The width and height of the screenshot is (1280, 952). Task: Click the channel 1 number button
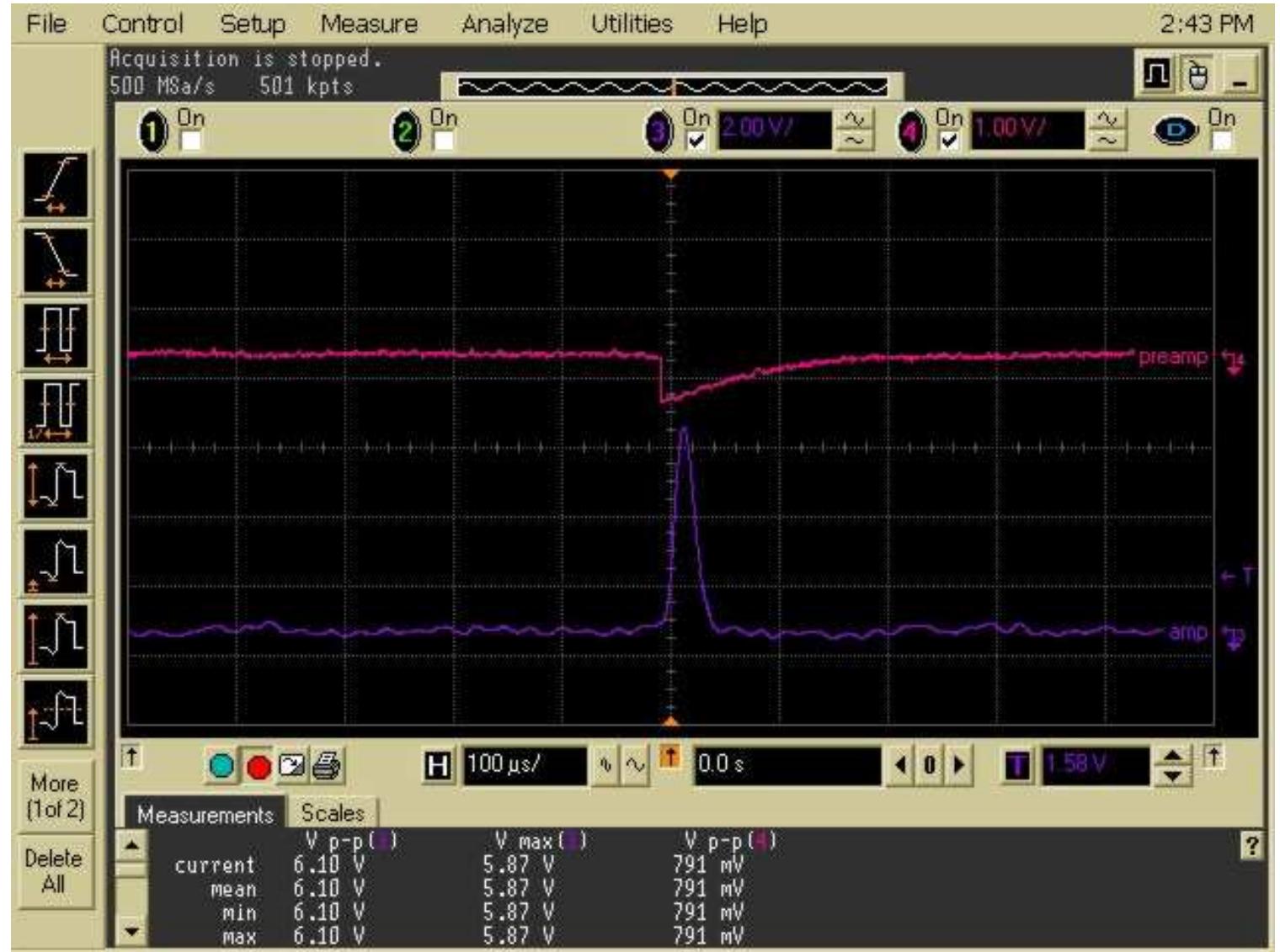[153, 132]
